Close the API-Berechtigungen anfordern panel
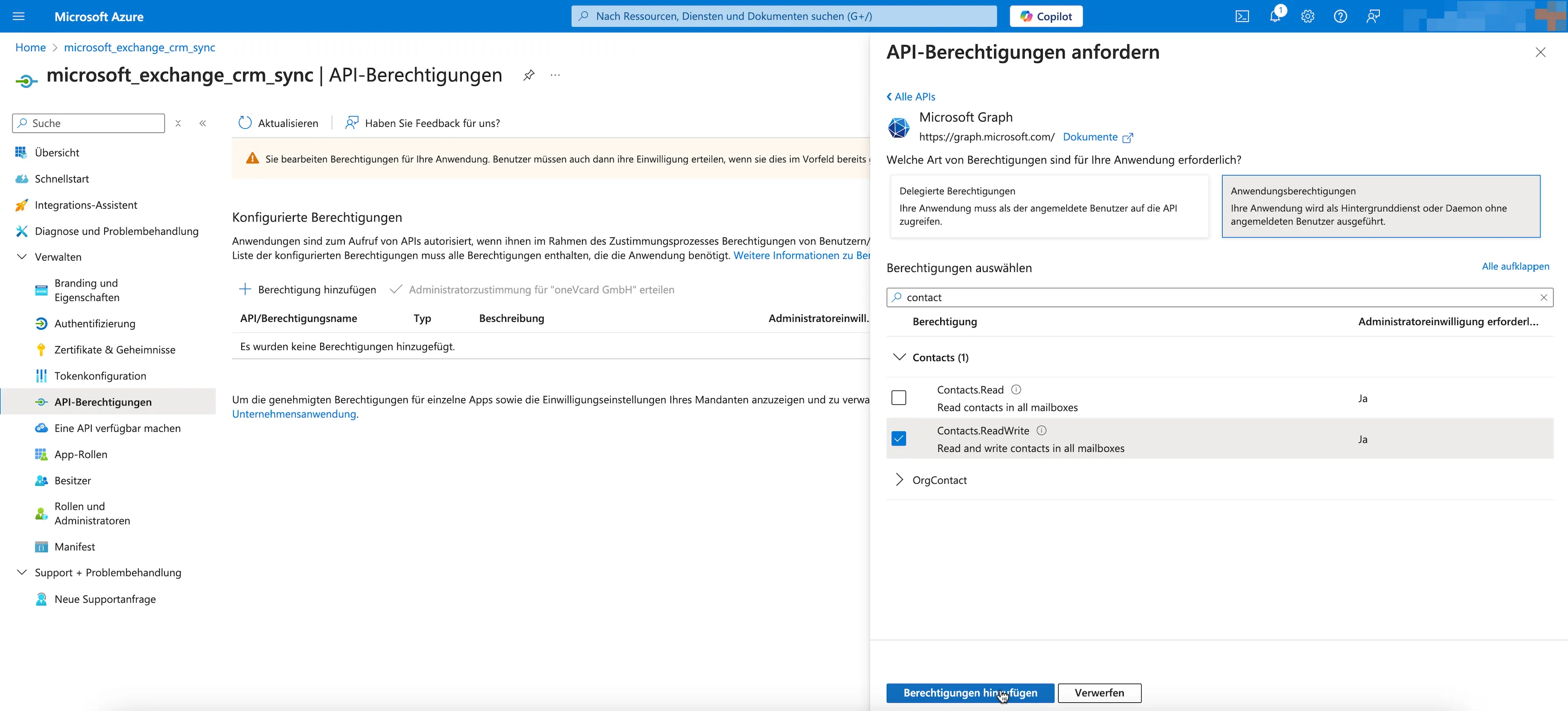Screen dimensions: 1568x711 click(x=1540, y=53)
